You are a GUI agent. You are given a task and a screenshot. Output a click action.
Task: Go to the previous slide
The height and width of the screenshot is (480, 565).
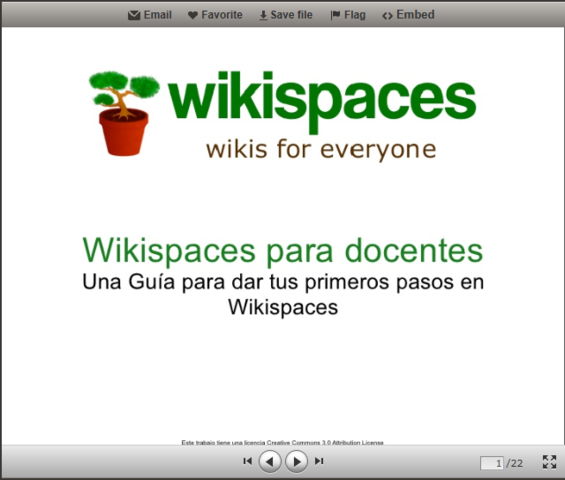(270, 461)
